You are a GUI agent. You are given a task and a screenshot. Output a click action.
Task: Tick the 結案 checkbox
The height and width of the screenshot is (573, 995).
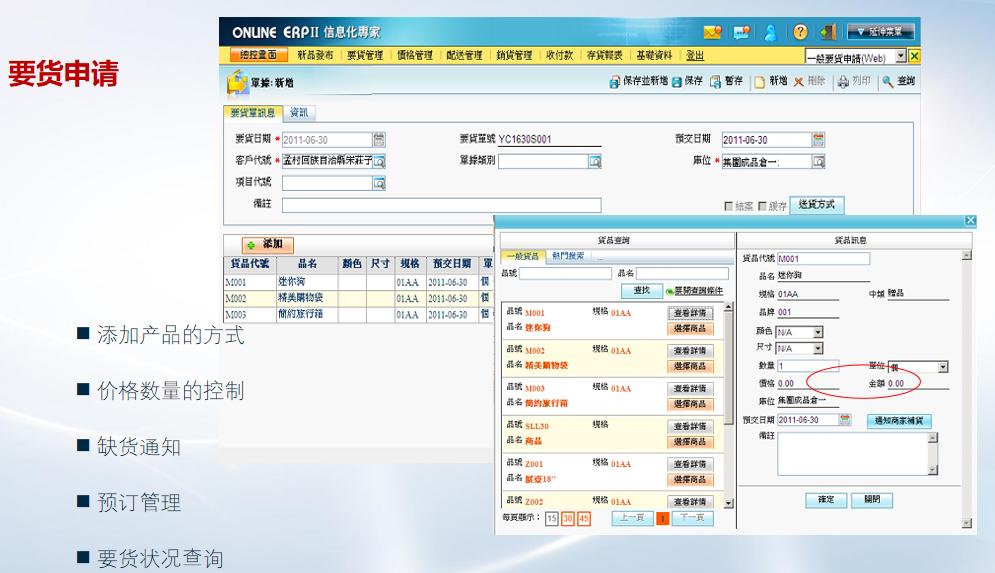pyautogui.click(x=728, y=206)
